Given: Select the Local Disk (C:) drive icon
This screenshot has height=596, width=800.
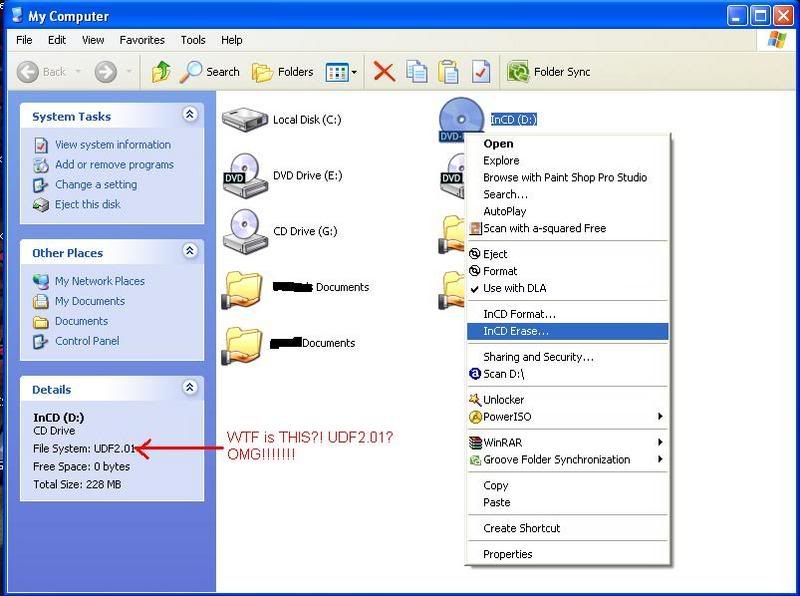Looking at the screenshot, I should 245,119.
